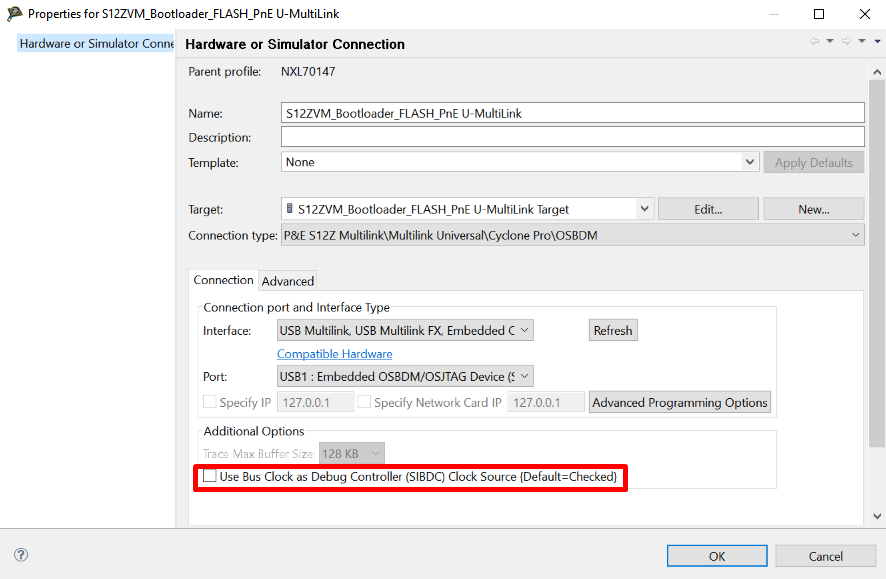
Task: Open the view menu triangle in header
Action: [x=877, y=42]
